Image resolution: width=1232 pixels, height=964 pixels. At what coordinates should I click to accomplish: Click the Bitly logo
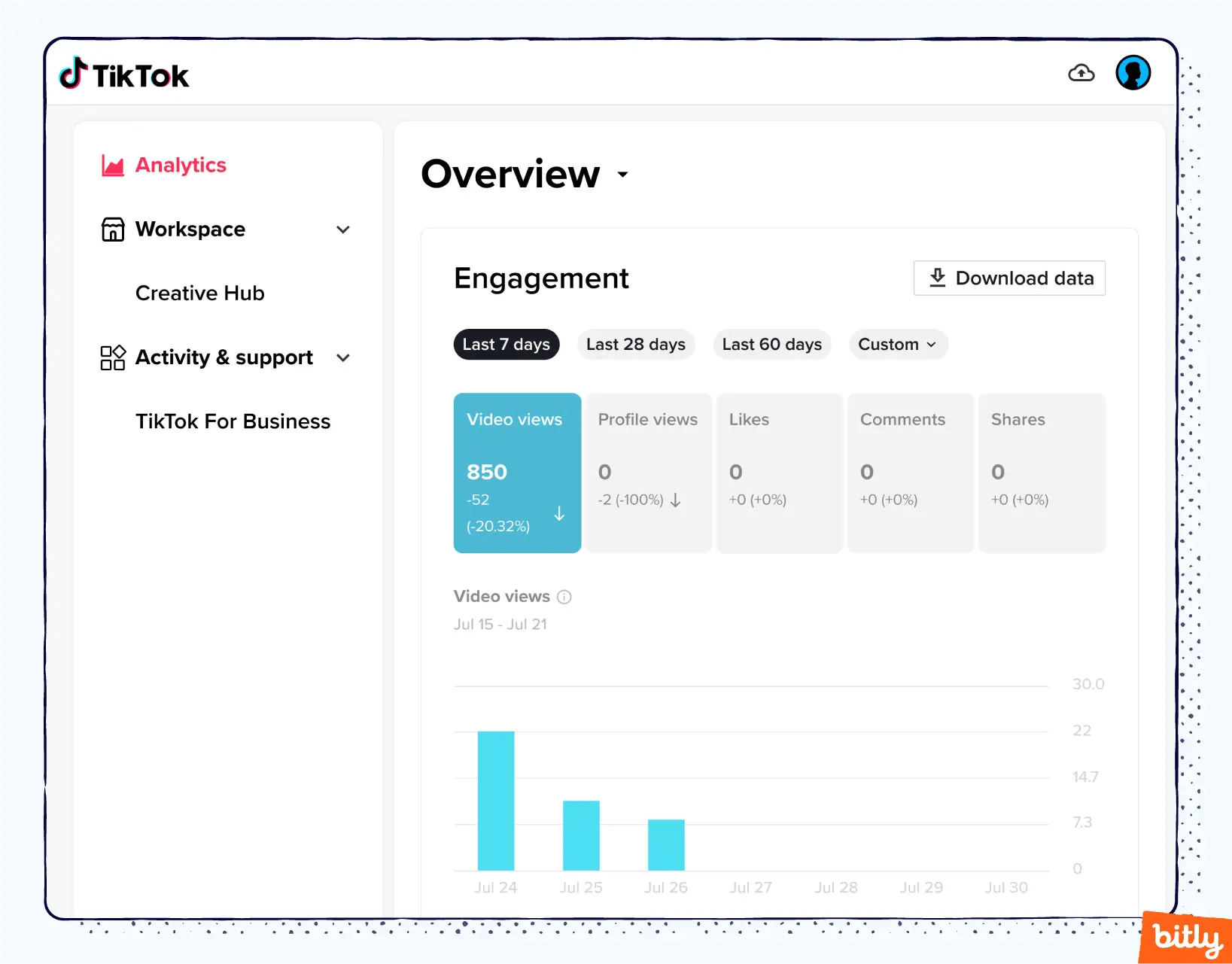[x=1185, y=937]
